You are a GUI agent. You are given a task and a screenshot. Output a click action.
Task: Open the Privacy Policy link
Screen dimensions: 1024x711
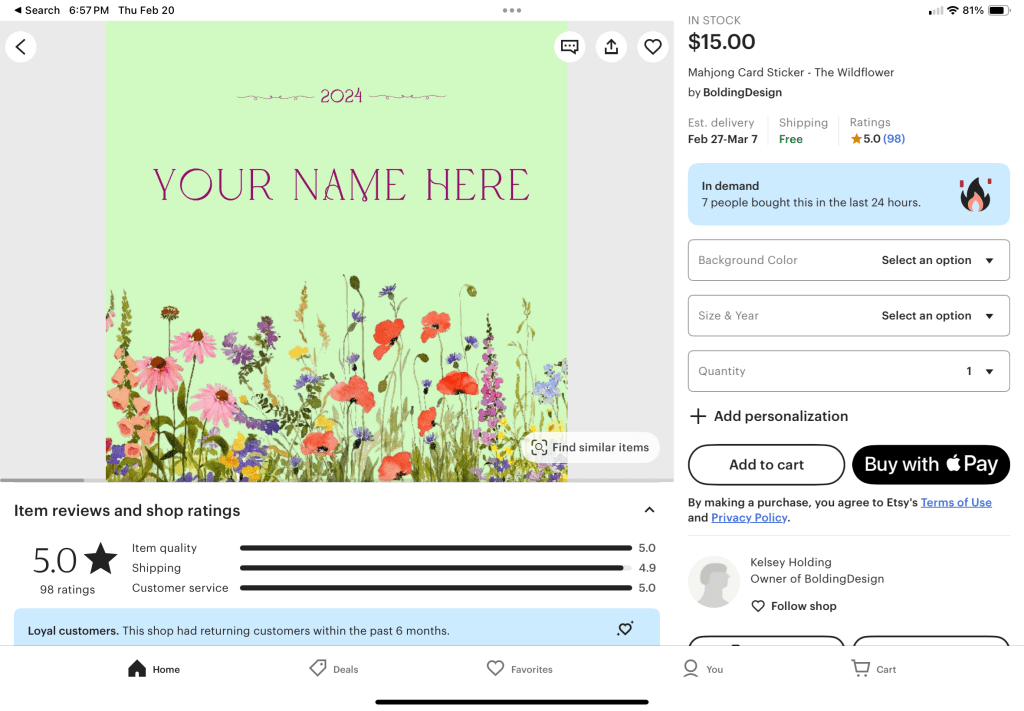click(x=749, y=518)
